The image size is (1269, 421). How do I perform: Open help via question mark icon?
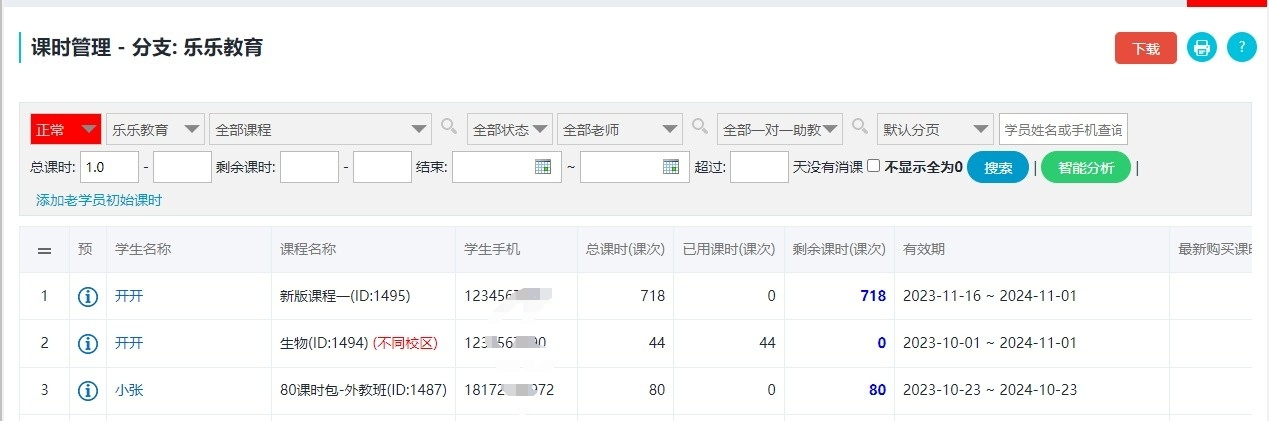(1241, 47)
